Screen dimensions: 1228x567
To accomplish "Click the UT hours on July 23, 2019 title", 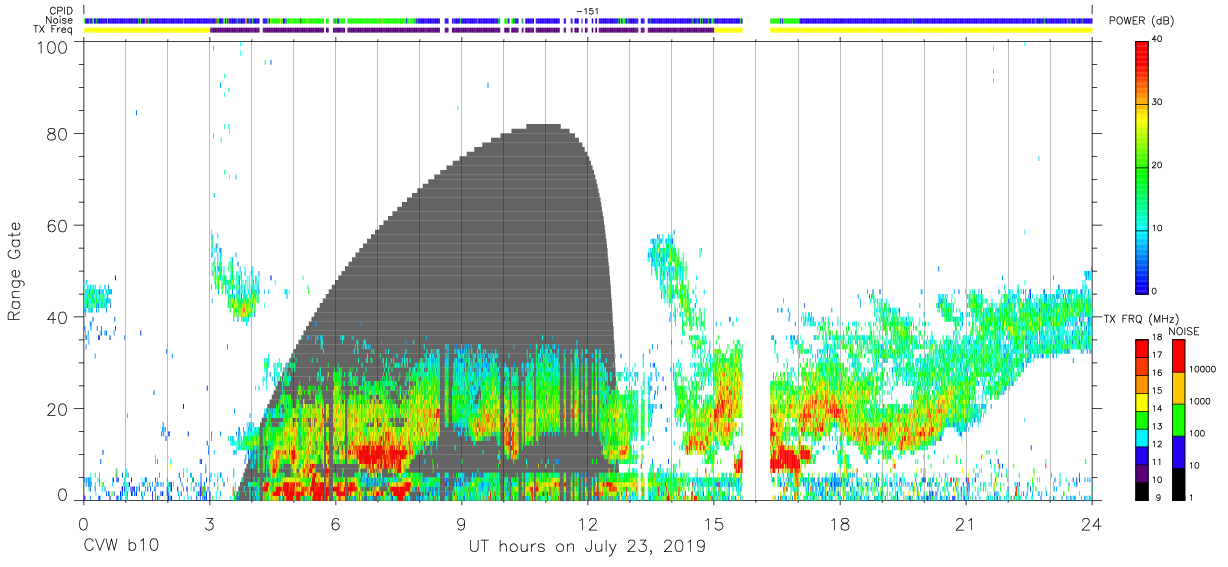I will 588,547.
